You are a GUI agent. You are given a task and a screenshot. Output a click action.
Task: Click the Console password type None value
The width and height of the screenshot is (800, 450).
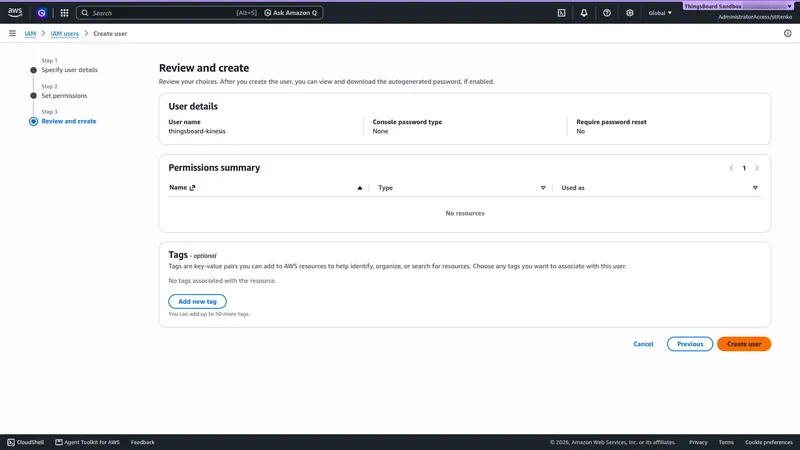click(380, 131)
